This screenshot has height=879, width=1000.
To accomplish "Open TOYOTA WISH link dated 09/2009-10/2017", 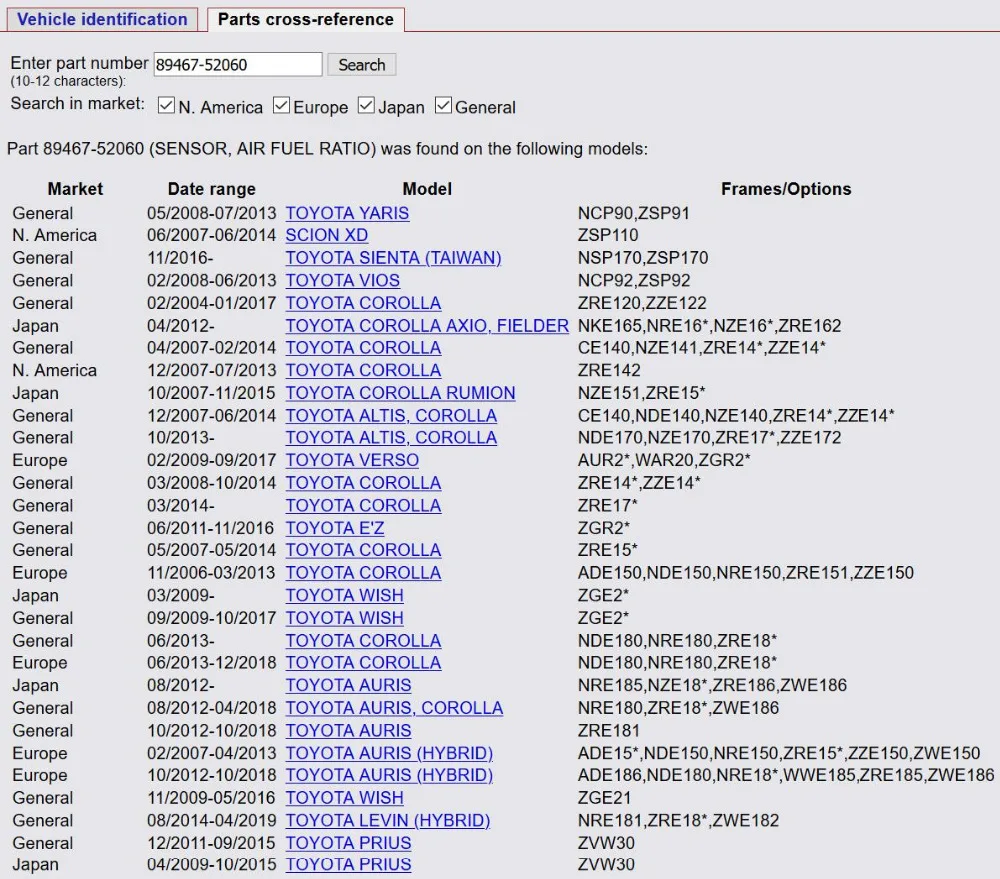I will click(344, 618).
